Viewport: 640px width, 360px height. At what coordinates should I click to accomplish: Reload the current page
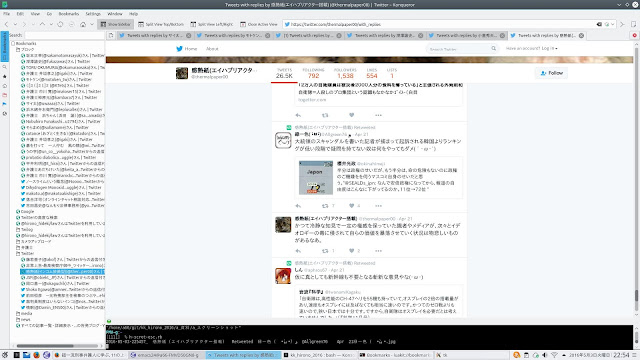click(60, 24)
